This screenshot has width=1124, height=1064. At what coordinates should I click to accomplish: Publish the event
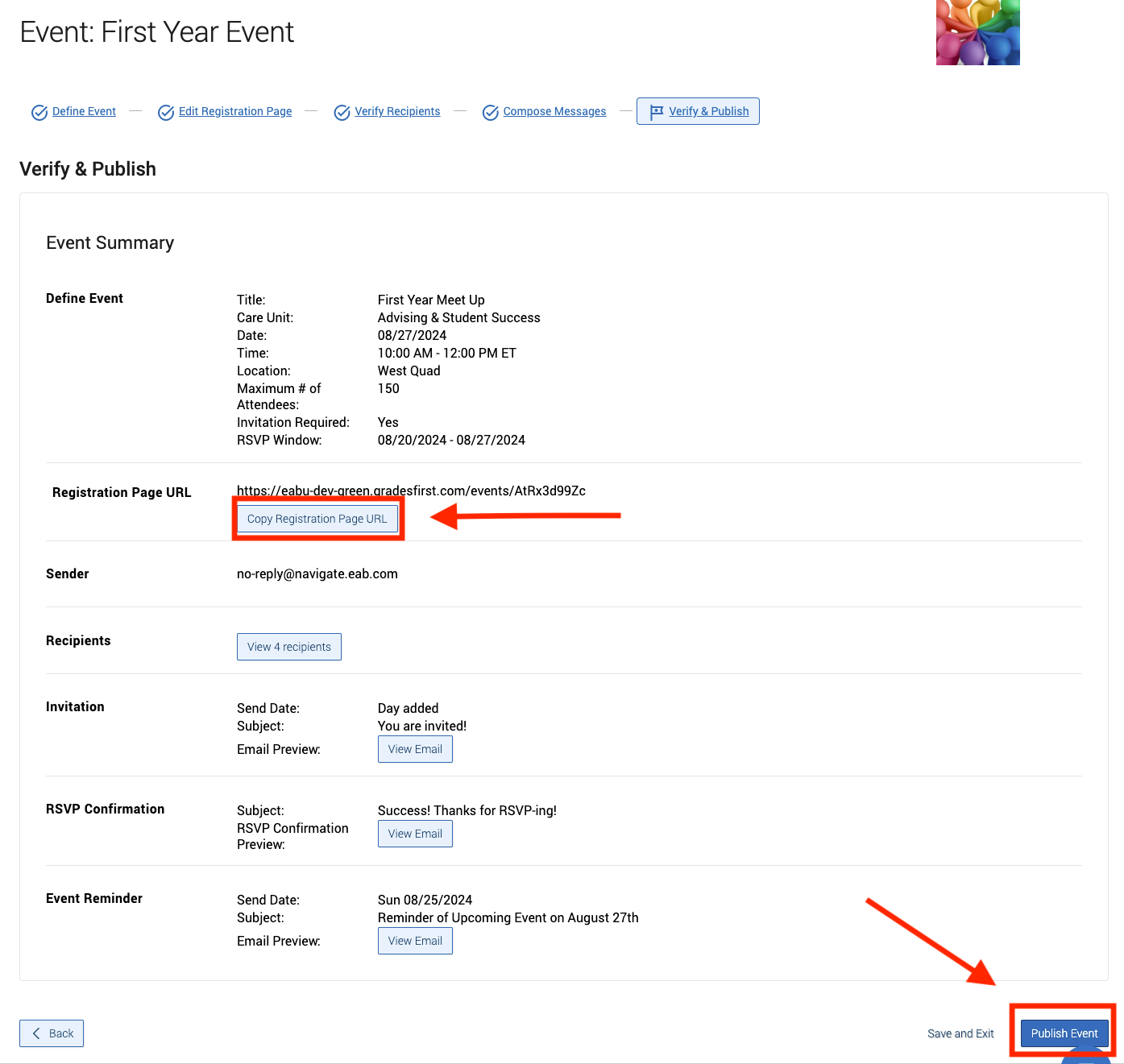pyautogui.click(x=1064, y=1033)
